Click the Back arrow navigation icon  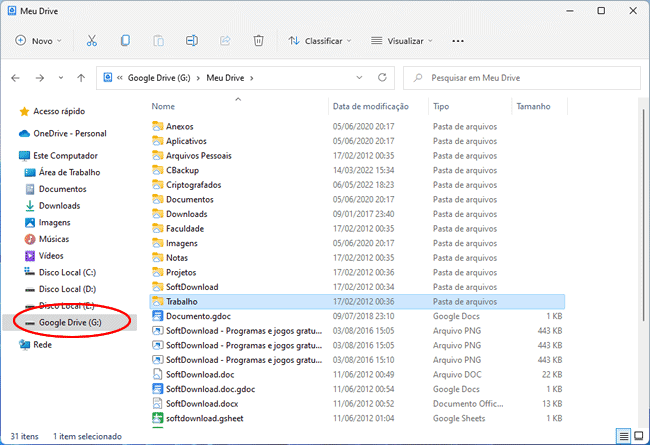point(16,77)
